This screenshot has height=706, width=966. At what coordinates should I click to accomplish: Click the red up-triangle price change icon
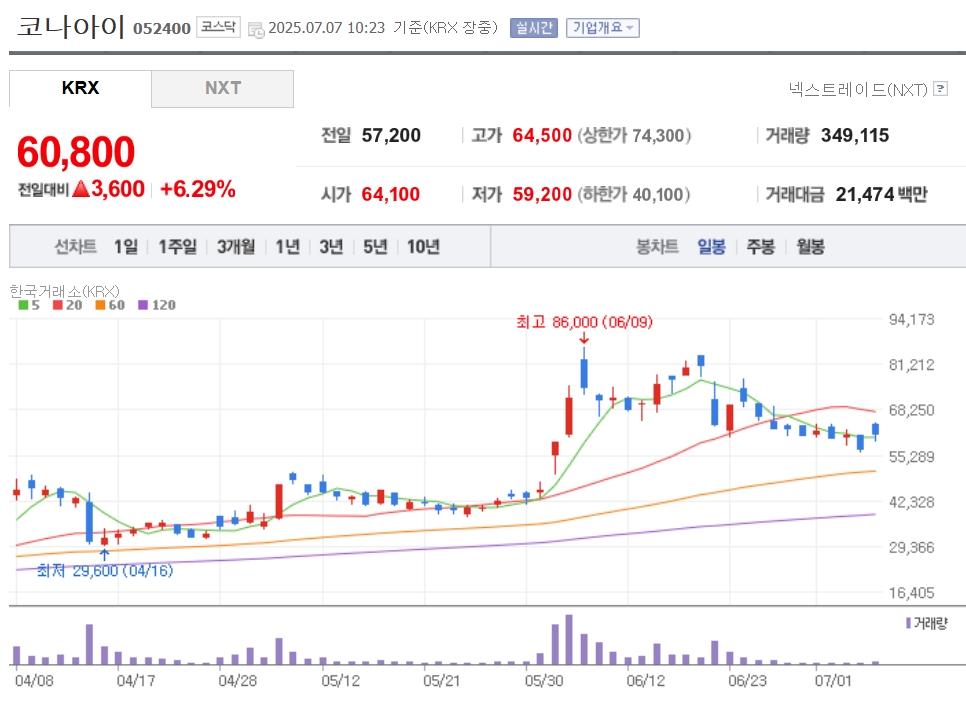point(81,189)
